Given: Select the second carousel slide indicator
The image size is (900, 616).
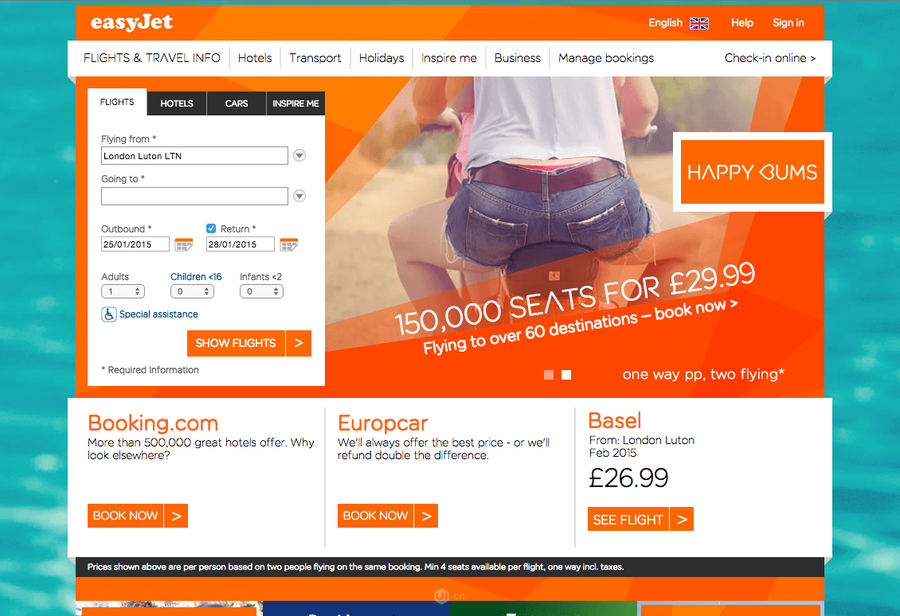Looking at the screenshot, I should [x=566, y=375].
